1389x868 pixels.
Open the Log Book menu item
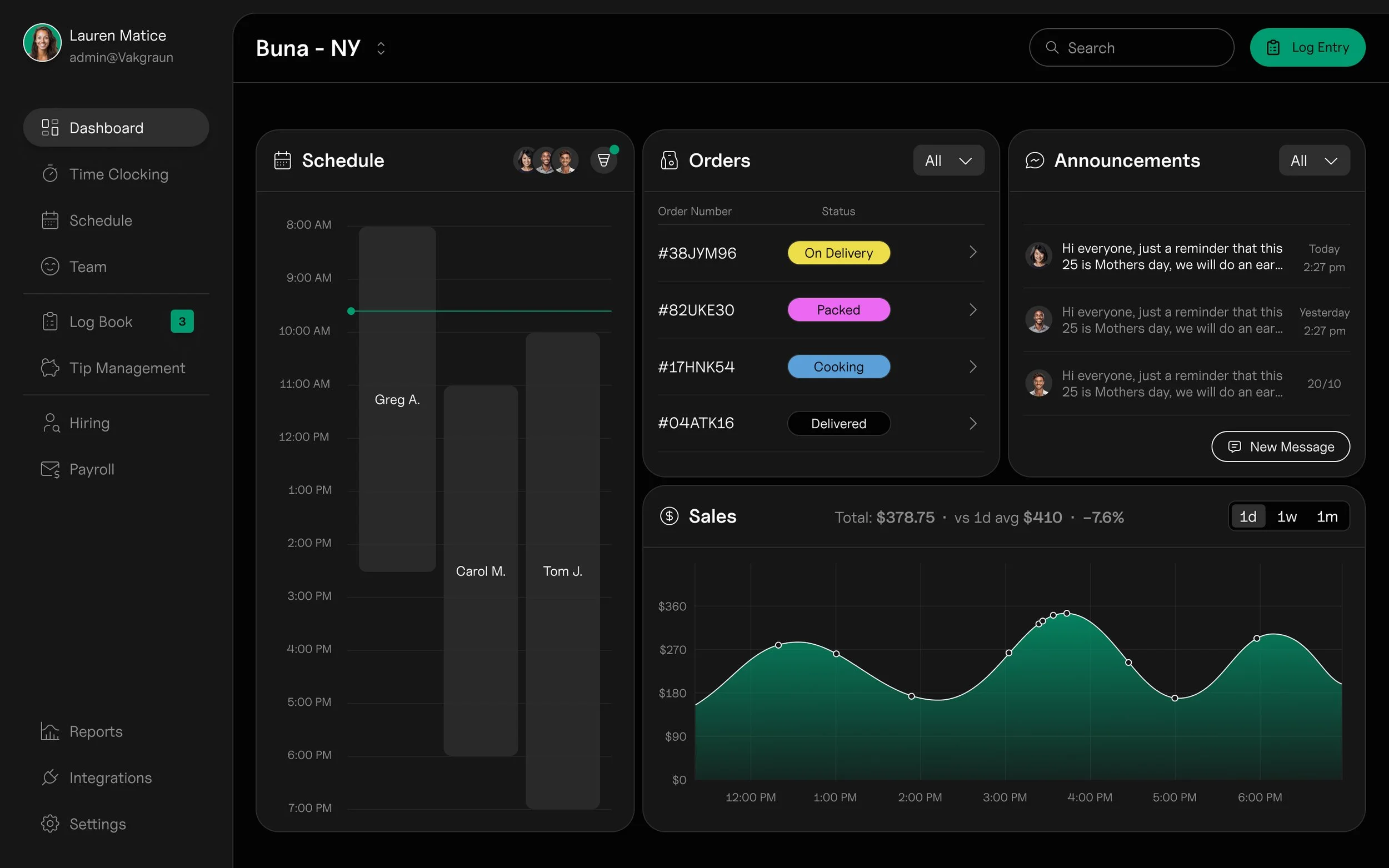[101, 322]
